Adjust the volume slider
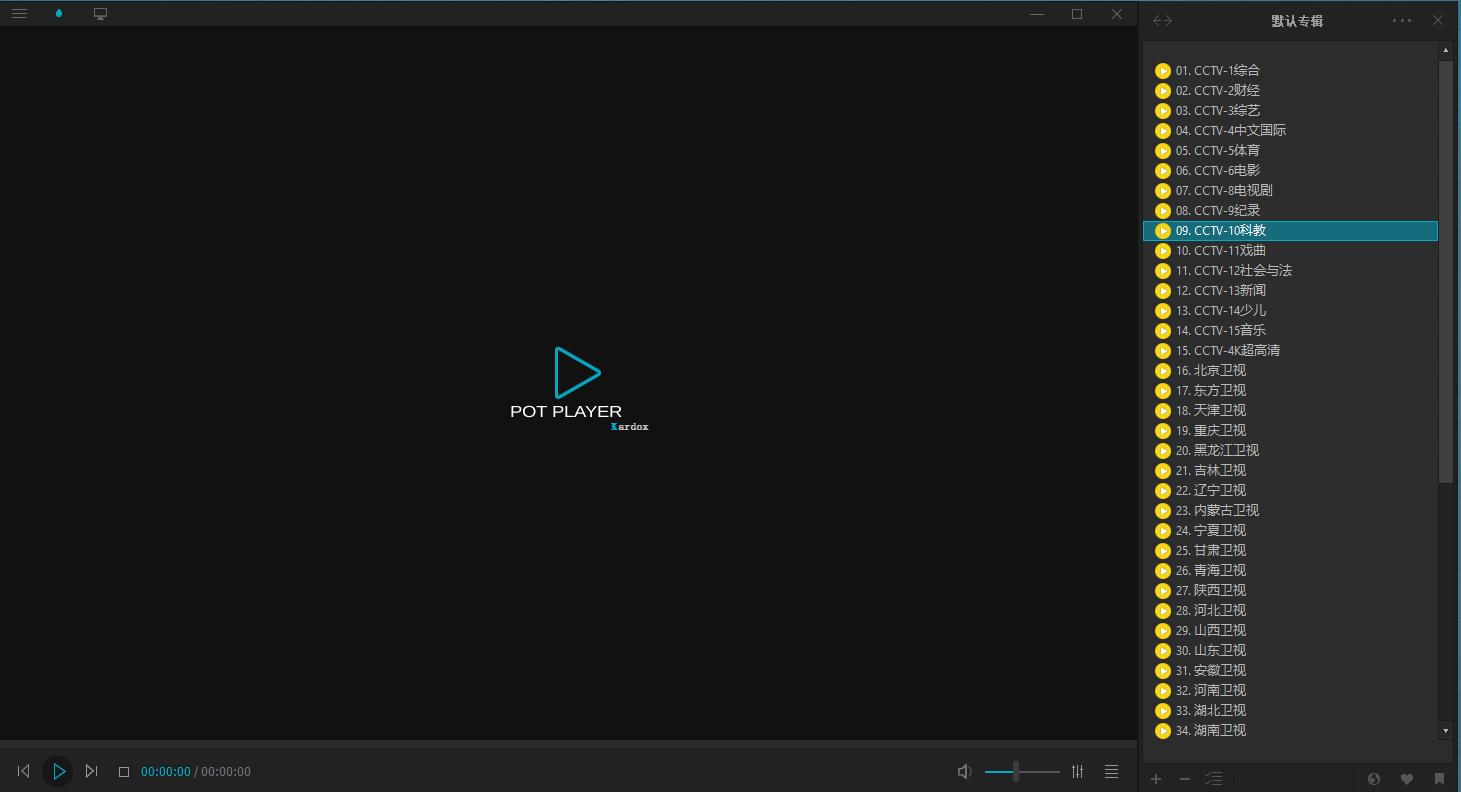Image resolution: width=1461 pixels, height=792 pixels. point(1022,771)
